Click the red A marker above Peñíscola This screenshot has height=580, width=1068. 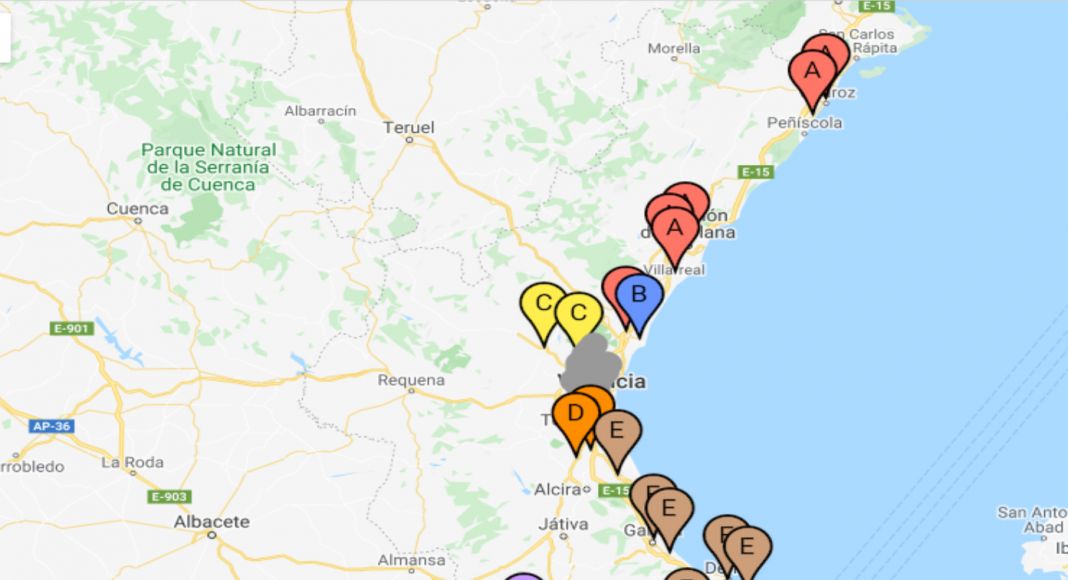[813, 77]
